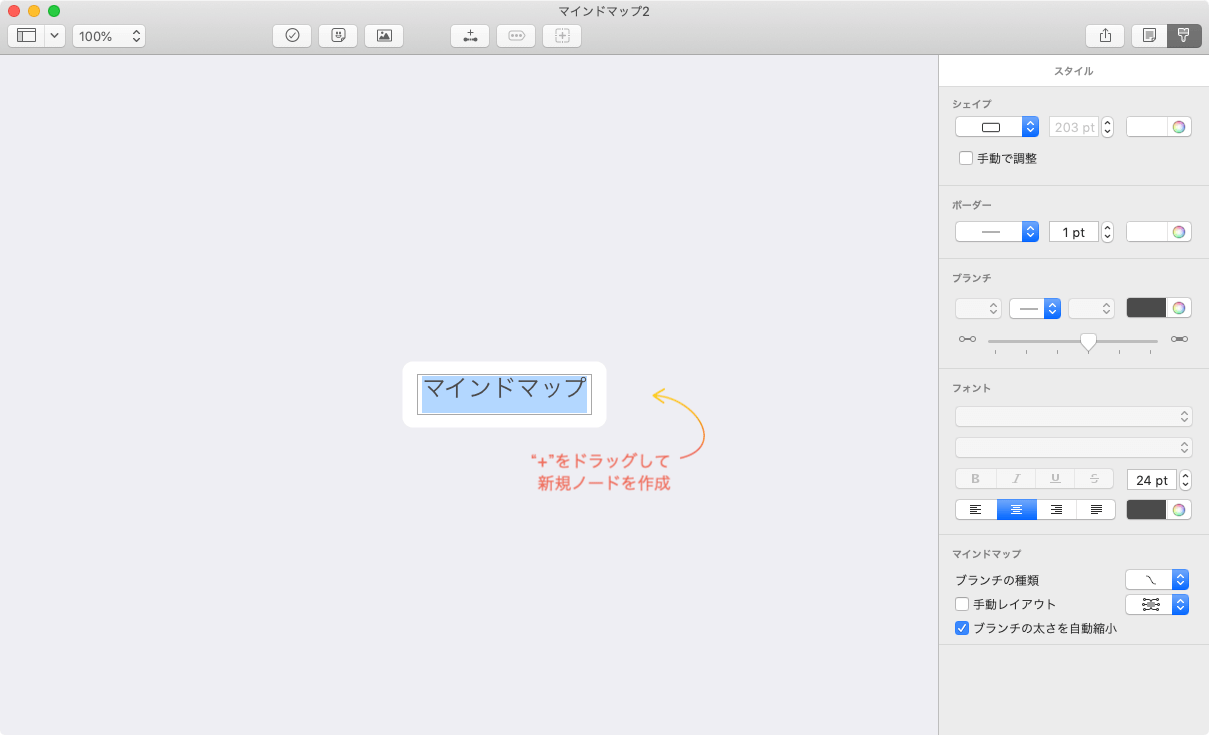Open the 100% zoom level dropdown
Viewport: 1209px width, 735px height.
[109, 36]
